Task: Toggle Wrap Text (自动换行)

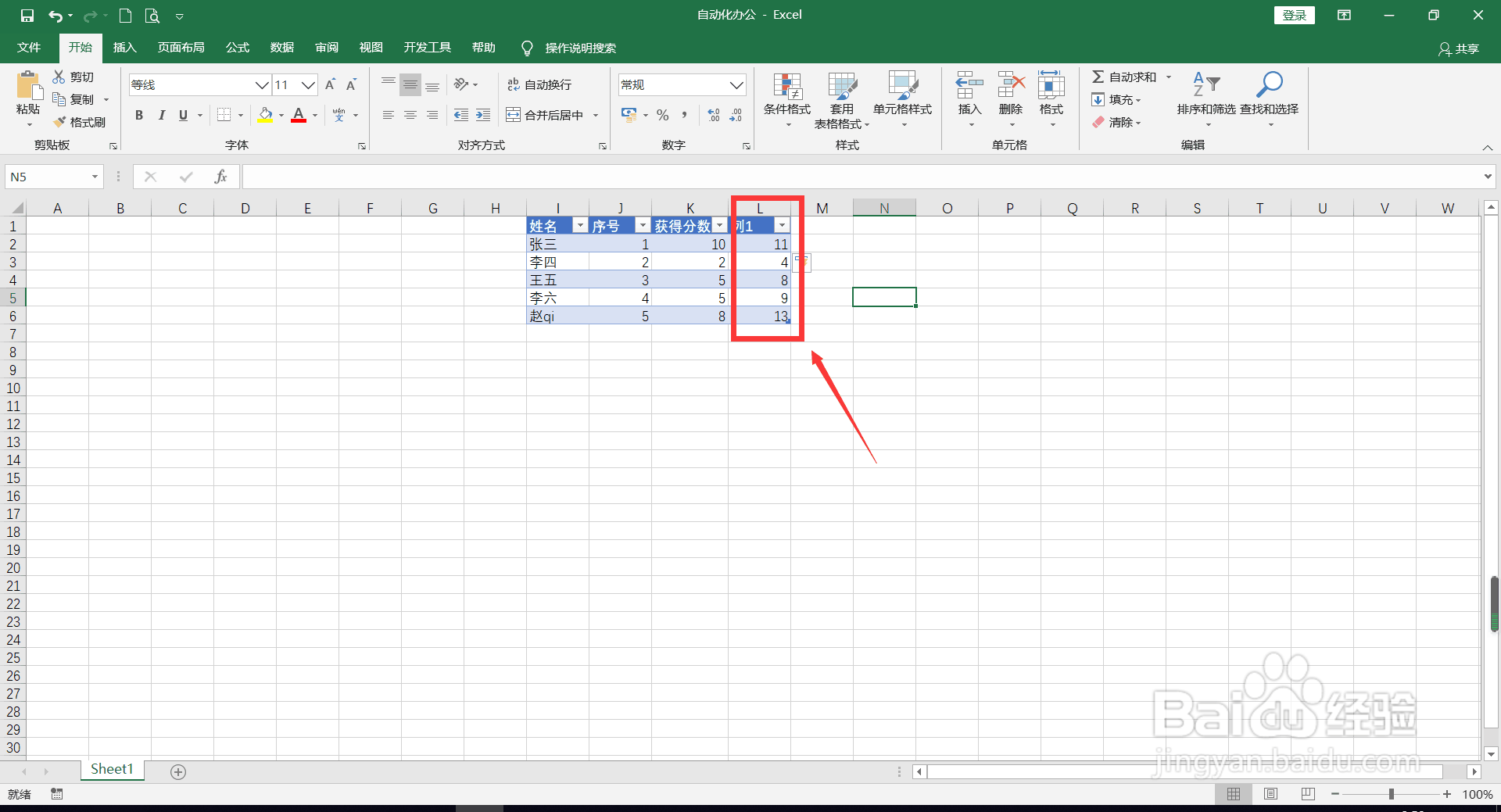Action: tap(539, 84)
